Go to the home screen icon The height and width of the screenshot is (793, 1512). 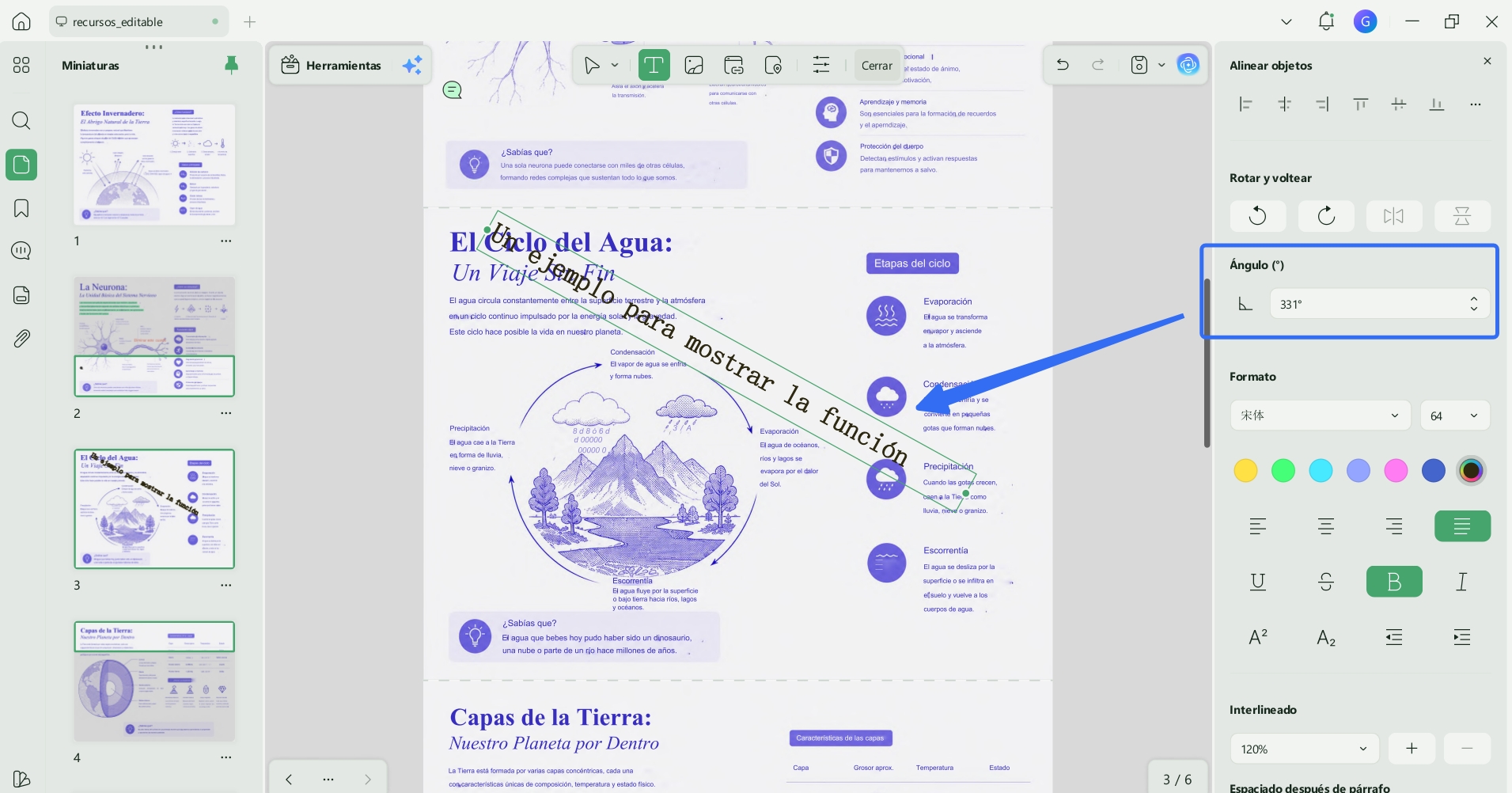click(21, 21)
